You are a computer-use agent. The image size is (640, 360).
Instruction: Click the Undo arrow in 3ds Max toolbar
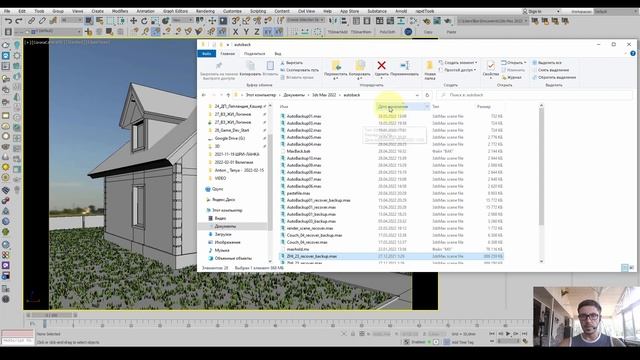(x=8, y=21)
